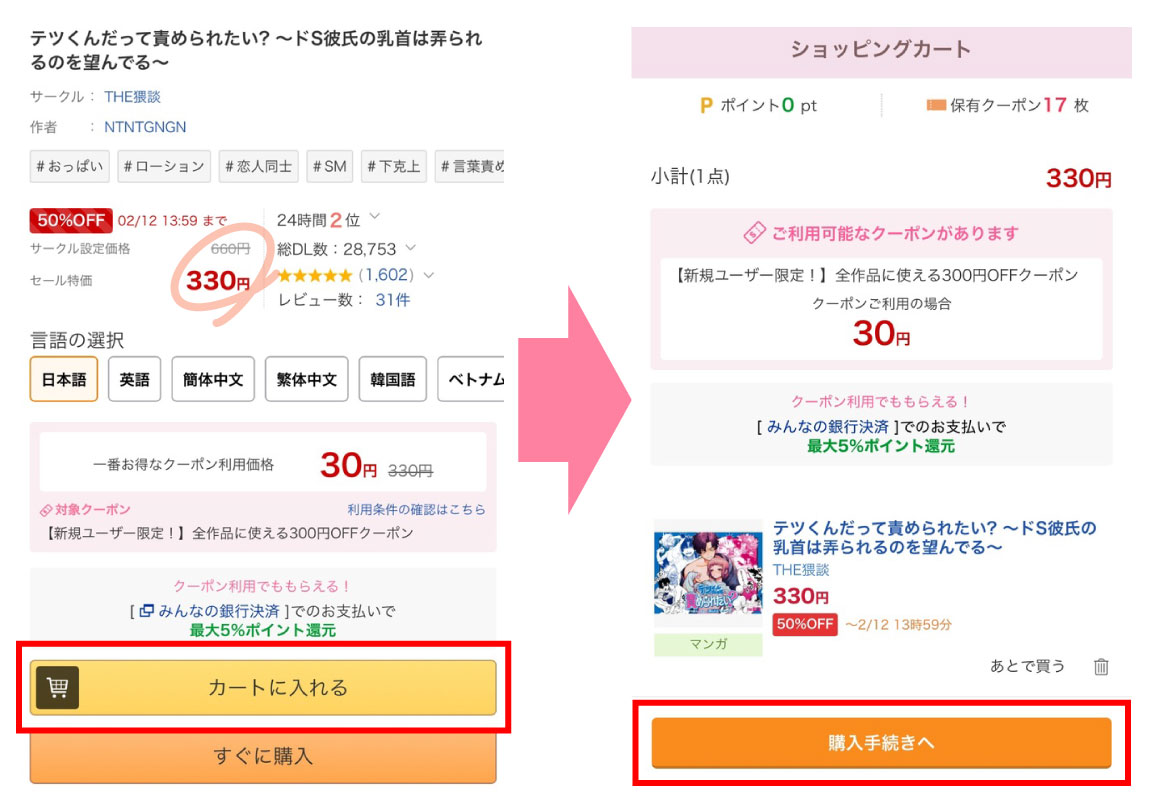1150x800 pixels.
Task: Click the external link icon beside みんなの銀行決済
Action: click(x=146, y=610)
